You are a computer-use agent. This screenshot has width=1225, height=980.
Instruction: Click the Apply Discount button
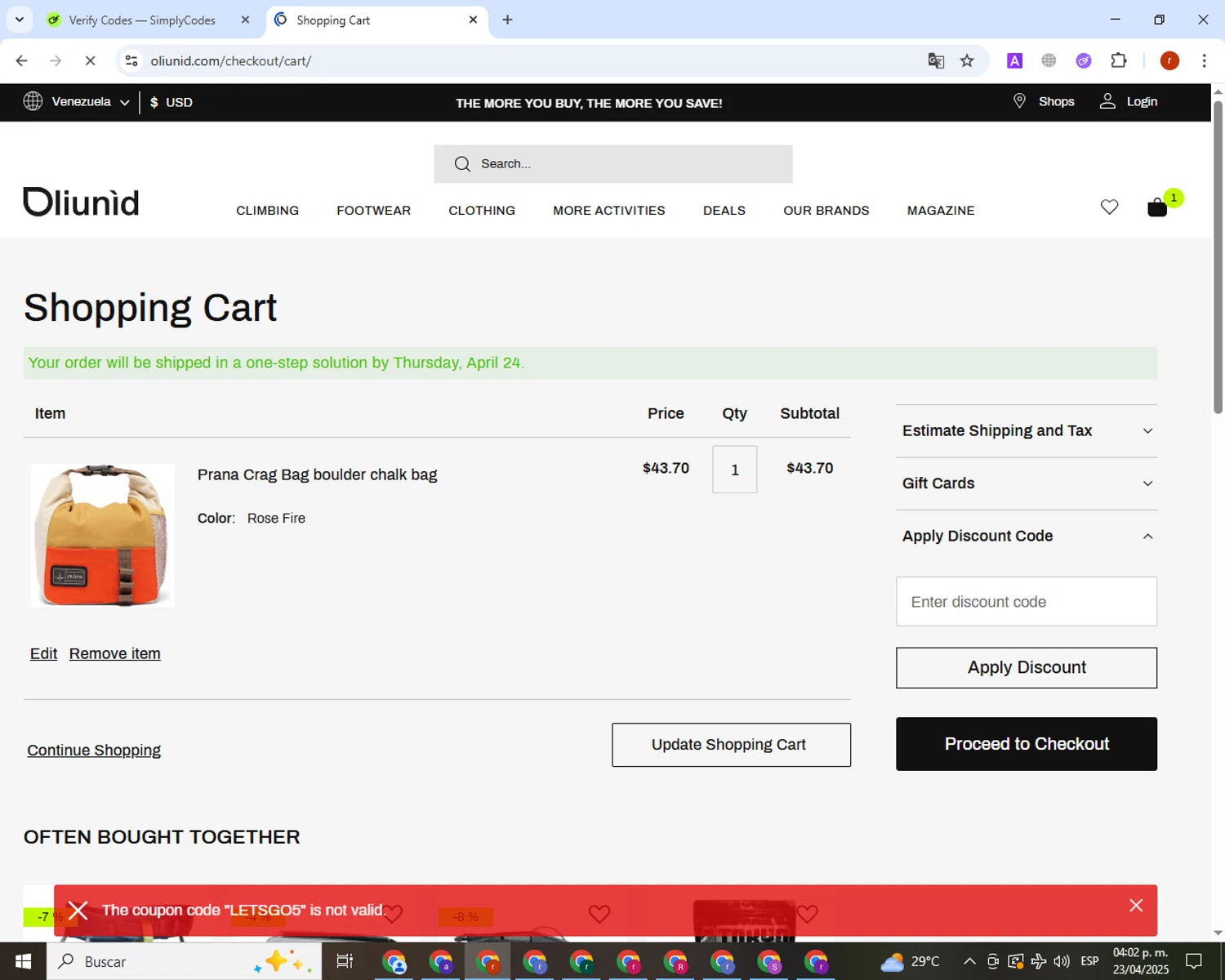tap(1027, 668)
